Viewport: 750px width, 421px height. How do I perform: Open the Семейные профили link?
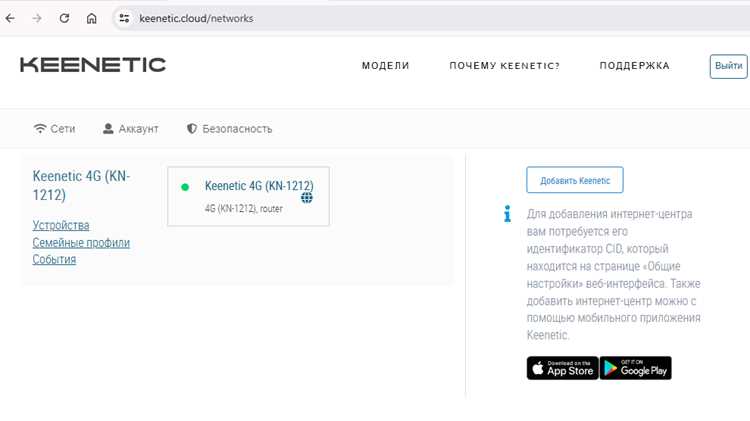click(81, 243)
